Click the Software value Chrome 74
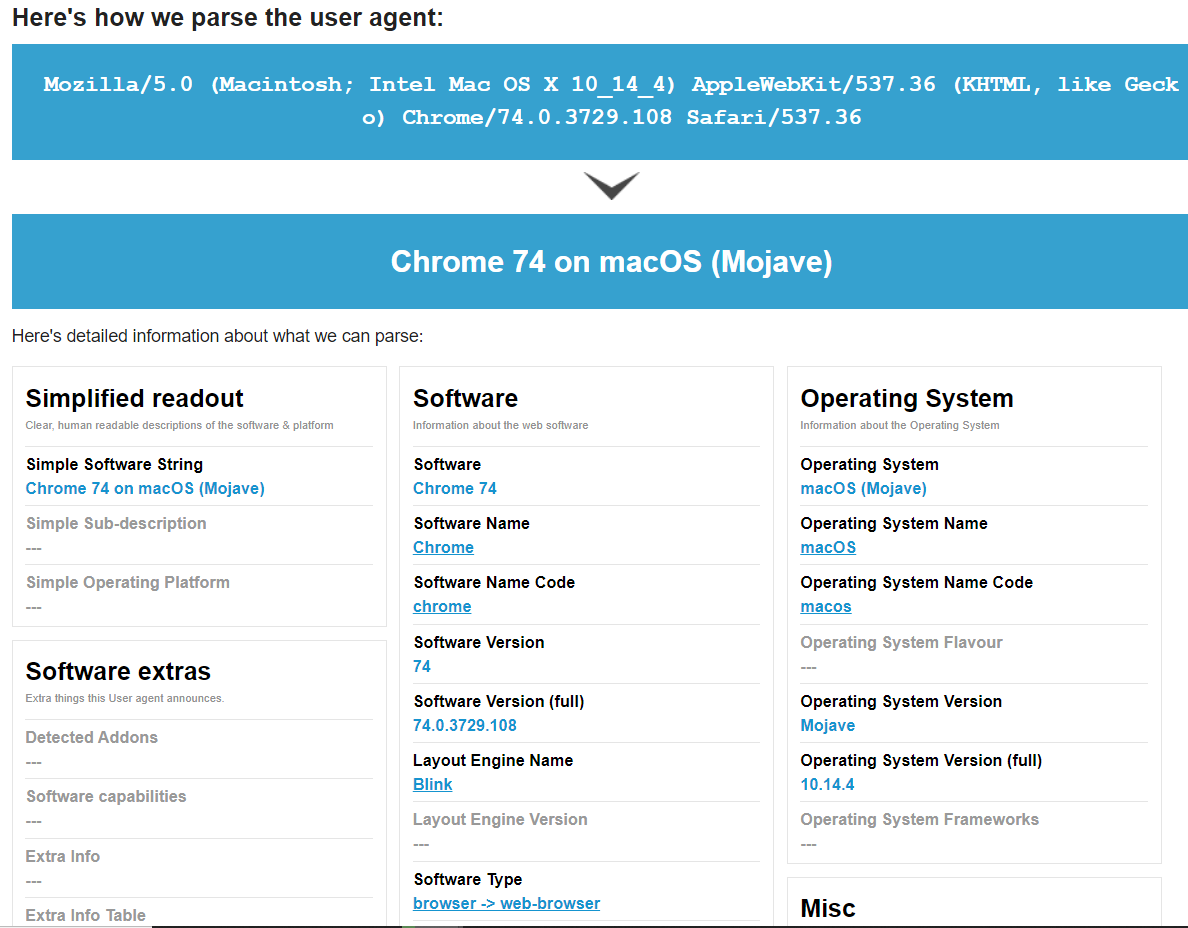The height and width of the screenshot is (928, 1188). point(455,488)
